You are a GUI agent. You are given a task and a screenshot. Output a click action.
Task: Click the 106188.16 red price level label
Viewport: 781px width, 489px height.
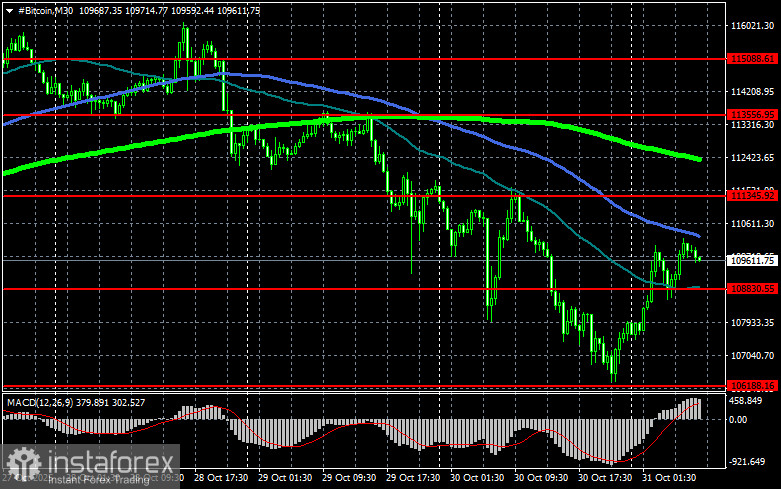[x=753, y=385]
